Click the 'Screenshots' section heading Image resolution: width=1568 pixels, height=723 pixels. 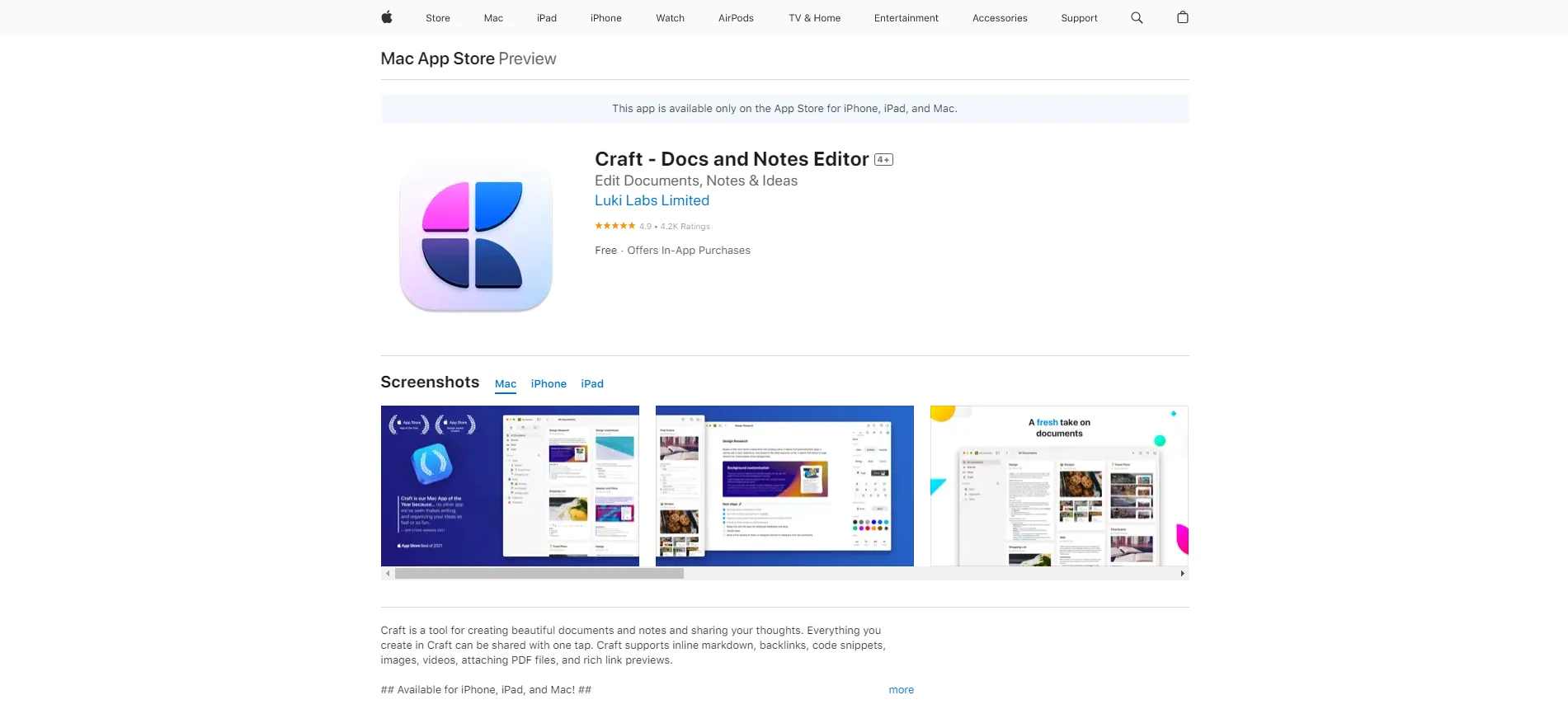(430, 382)
